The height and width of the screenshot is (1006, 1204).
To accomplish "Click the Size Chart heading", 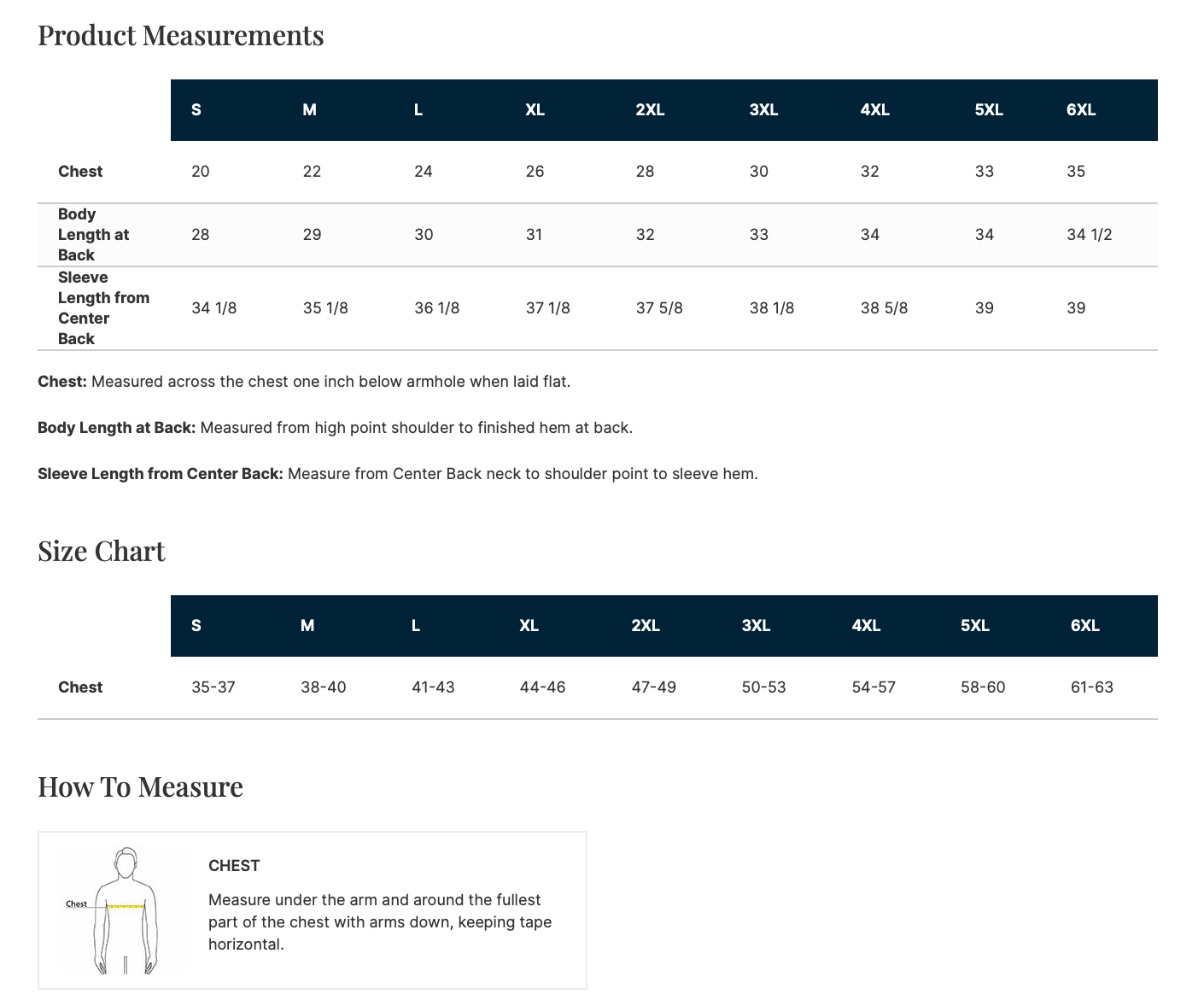I will 102,552.
